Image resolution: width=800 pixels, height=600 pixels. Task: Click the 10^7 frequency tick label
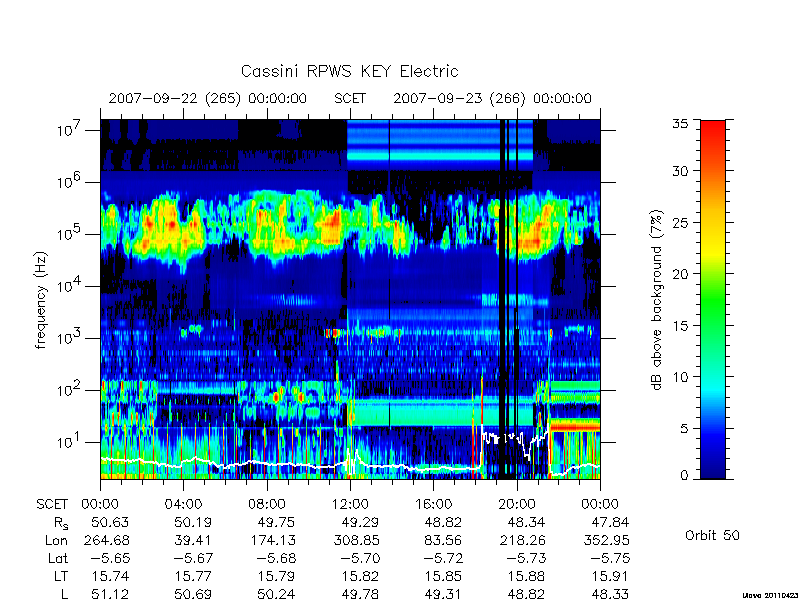(70, 130)
